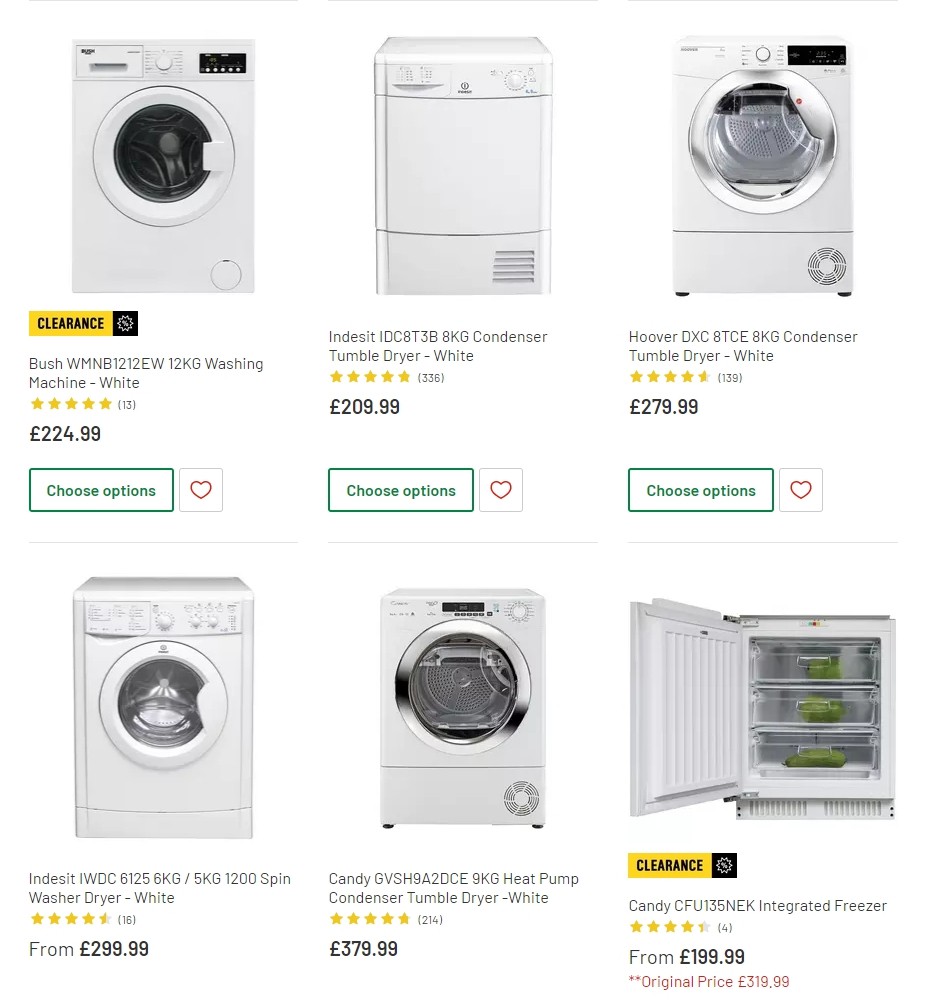
Task: Click the heart icon under Indesit IDC8T3B dryer
Action: click(500, 490)
